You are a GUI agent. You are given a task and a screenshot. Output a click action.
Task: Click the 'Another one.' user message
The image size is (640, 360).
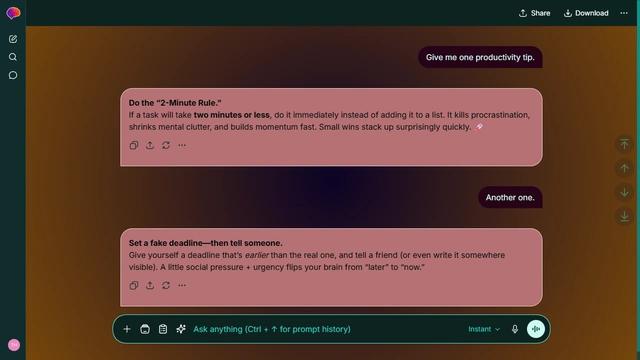[x=510, y=197]
